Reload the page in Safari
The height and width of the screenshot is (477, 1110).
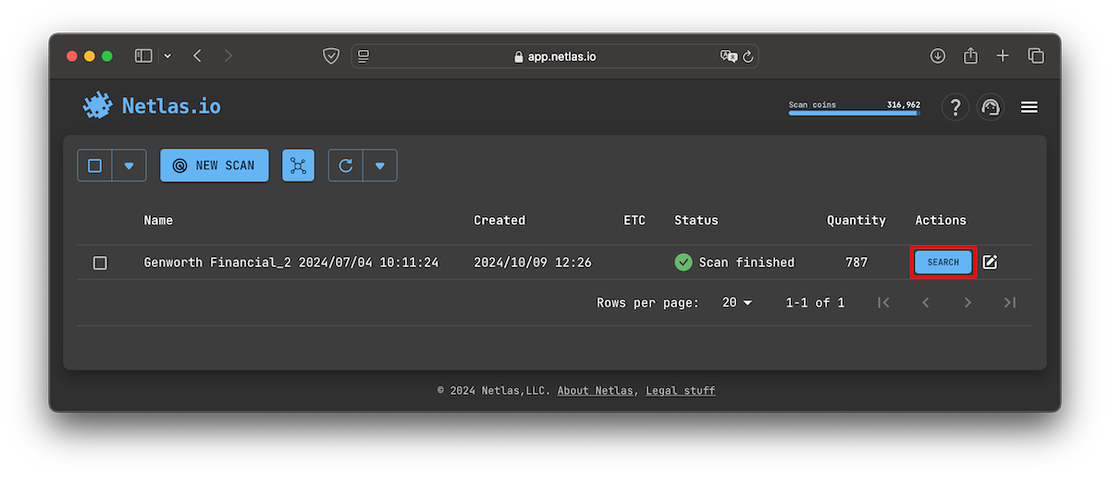(748, 56)
